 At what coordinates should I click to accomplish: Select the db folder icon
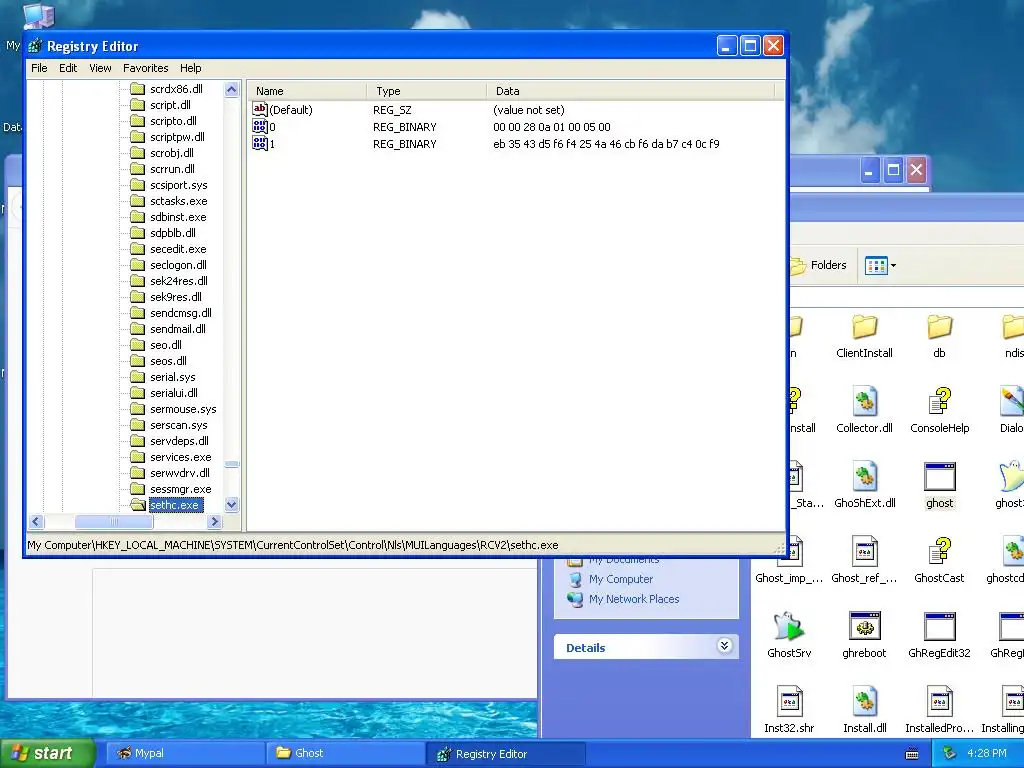point(939,327)
